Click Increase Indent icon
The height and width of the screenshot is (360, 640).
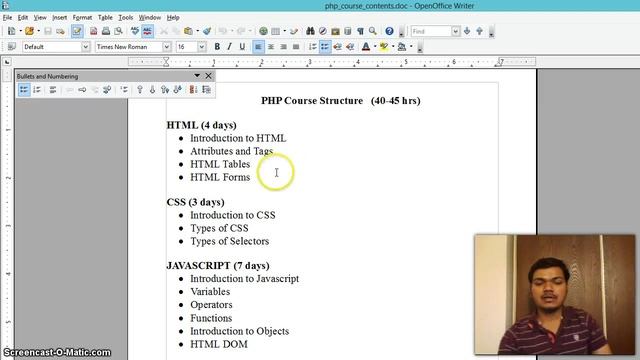point(350,47)
